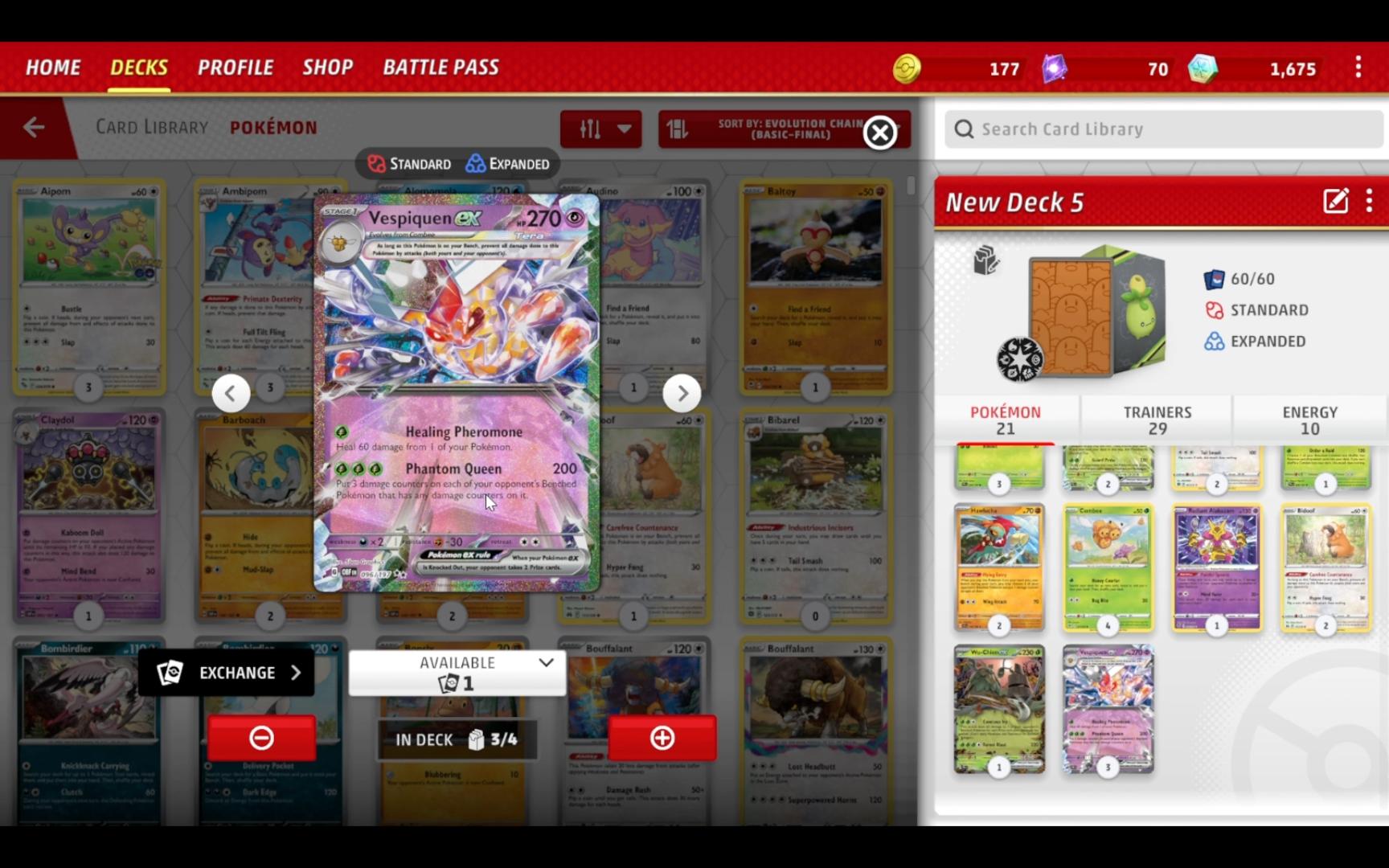Close the Vespiquen ex card preview
This screenshot has height=868, width=1389.
[x=880, y=133]
